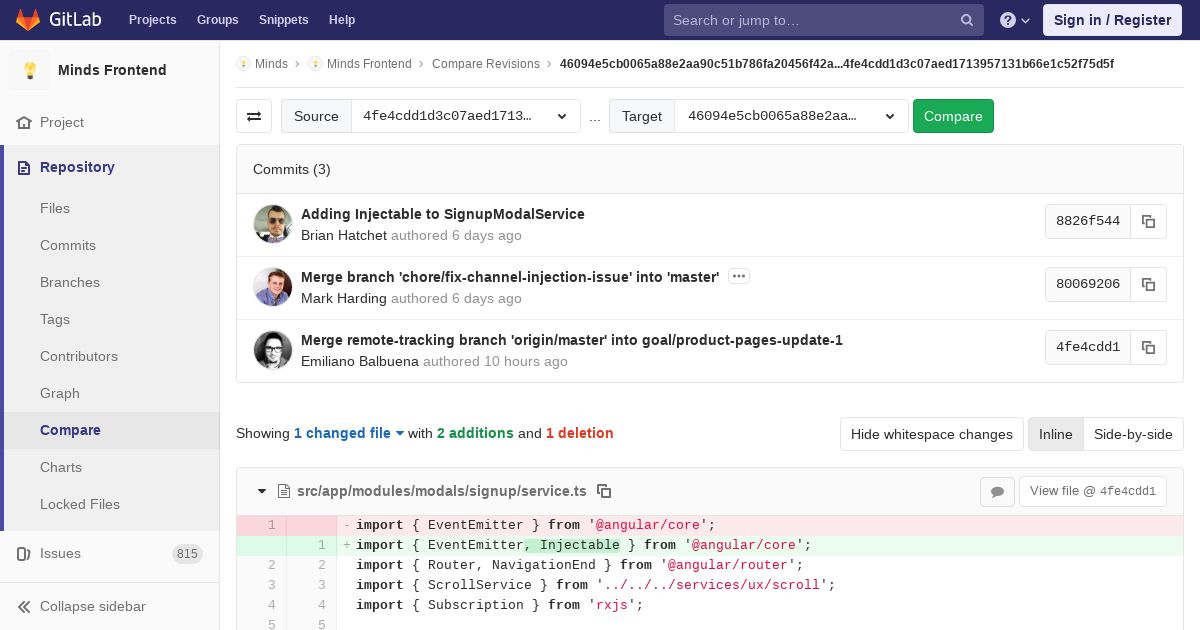The width and height of the screenshot is (1200, 630).
Task: Click the Issues icon in sidebar
Action: pos(24,553)
